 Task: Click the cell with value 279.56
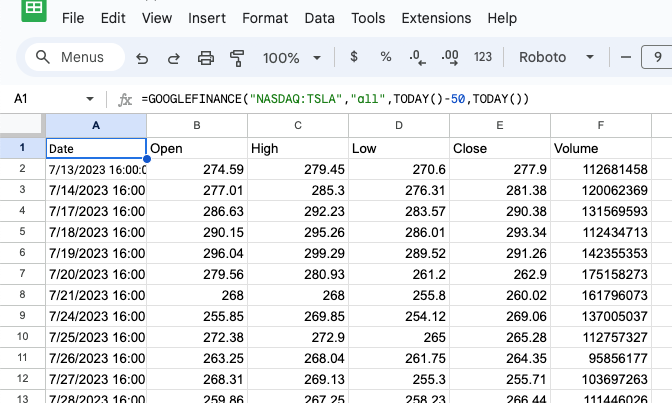click(x=197, y=274)
